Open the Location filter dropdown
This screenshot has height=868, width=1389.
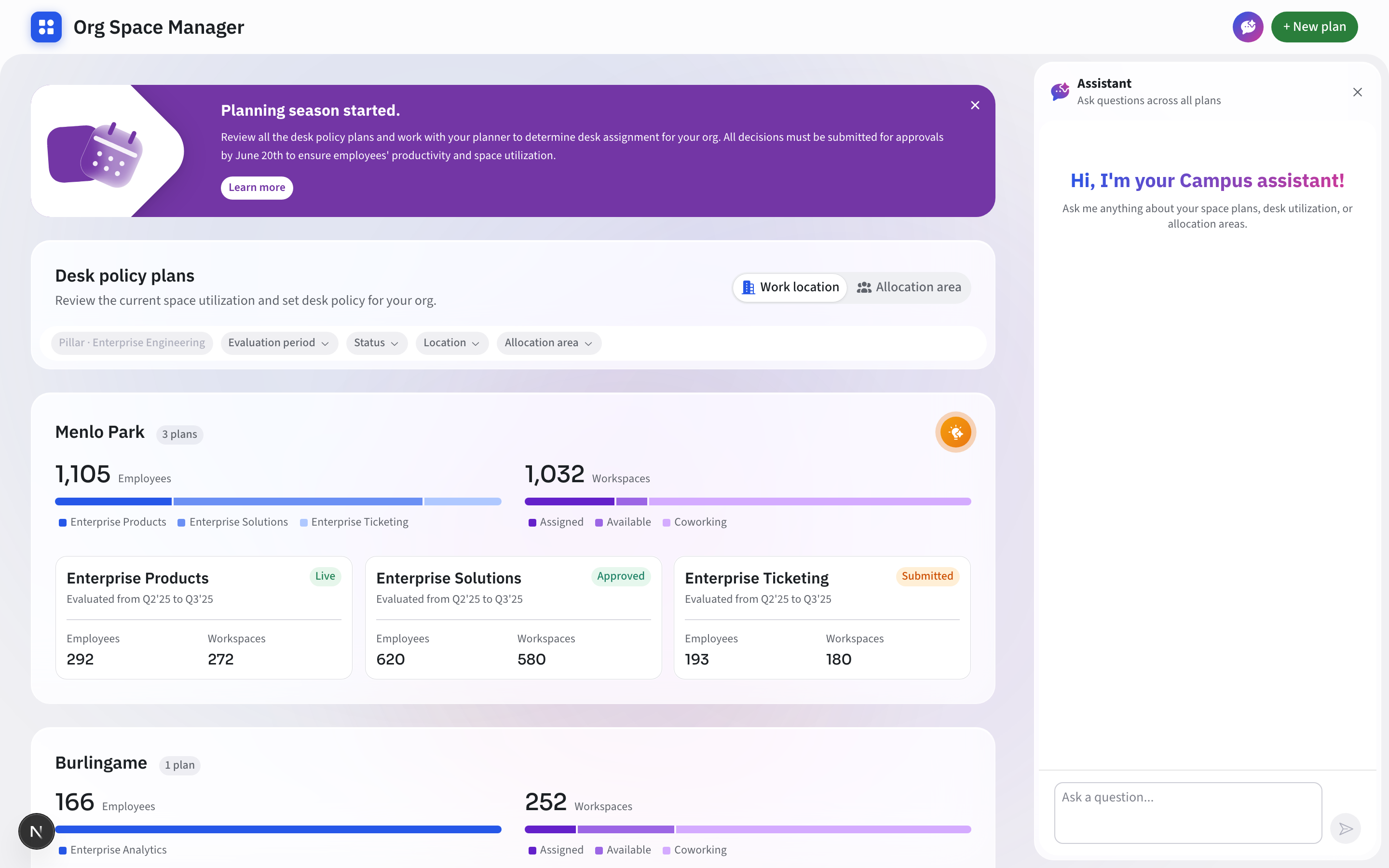point(452,343)
